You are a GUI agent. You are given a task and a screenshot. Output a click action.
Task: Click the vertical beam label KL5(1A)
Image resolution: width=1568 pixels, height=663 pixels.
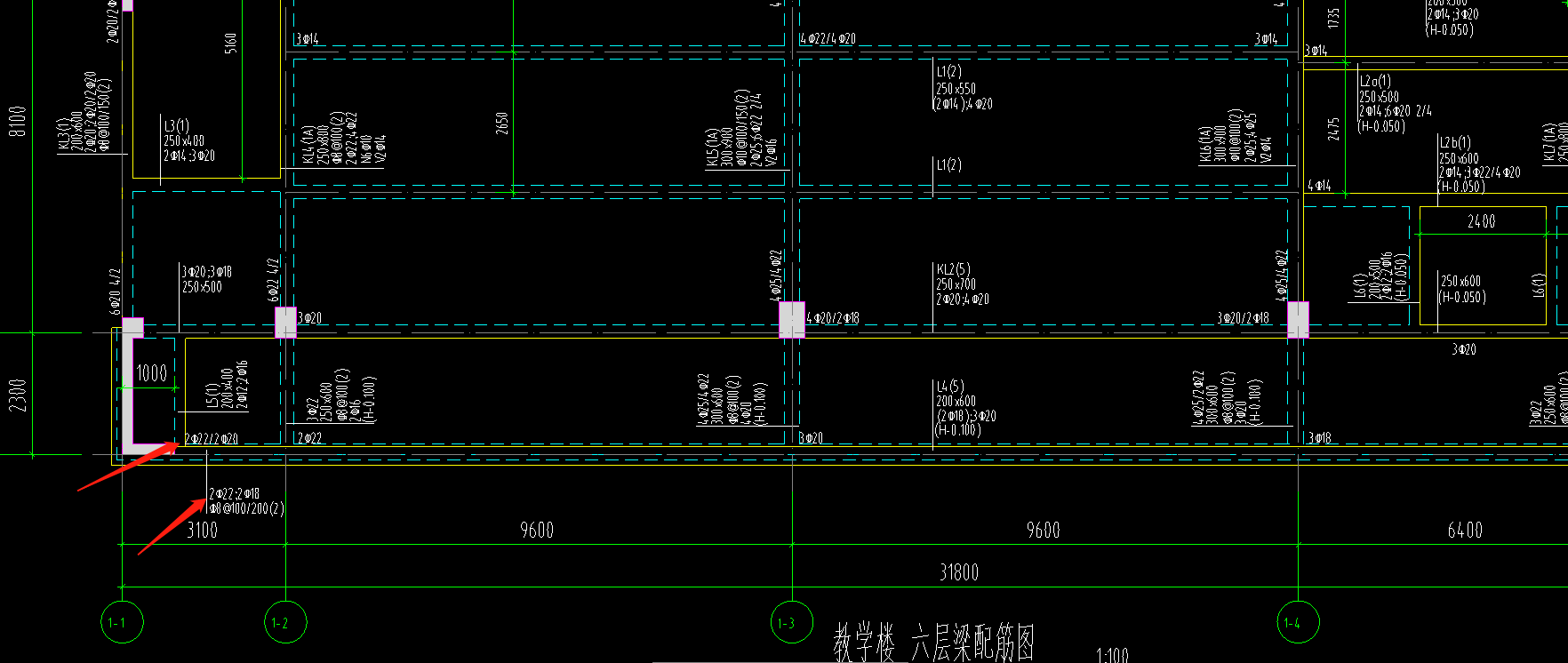click(x=713, y=148)
